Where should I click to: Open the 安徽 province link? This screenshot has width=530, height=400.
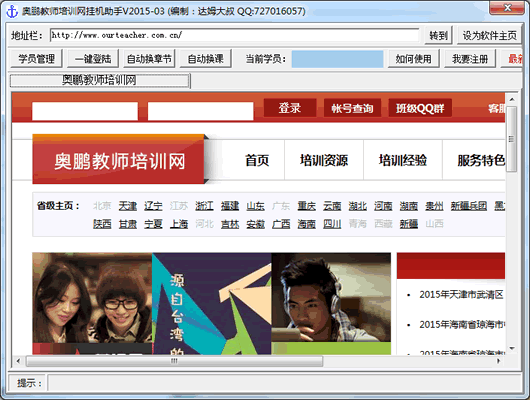click(x=255, y=223)
